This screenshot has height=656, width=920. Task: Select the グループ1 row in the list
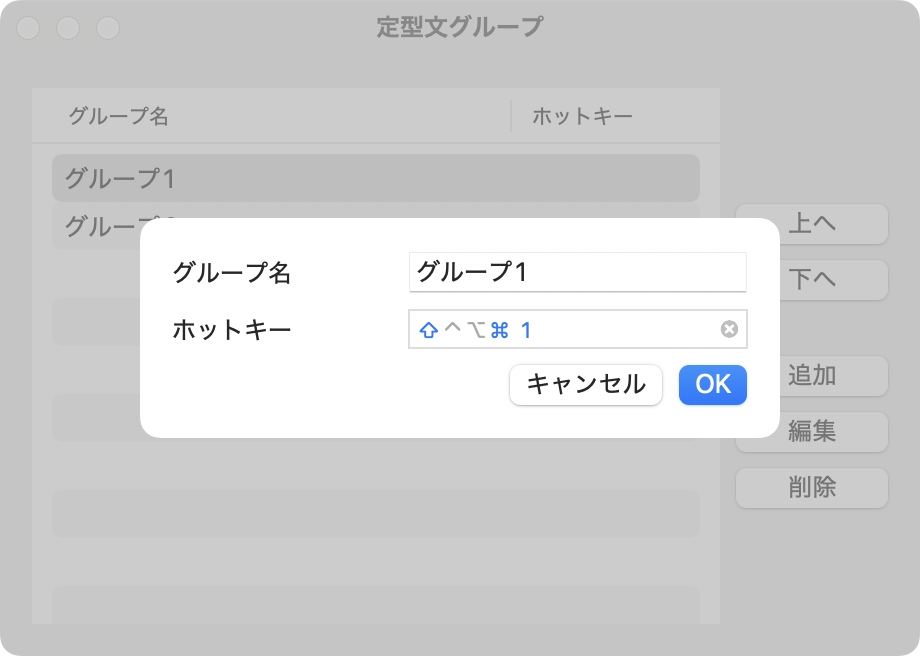tap(376, 178)
